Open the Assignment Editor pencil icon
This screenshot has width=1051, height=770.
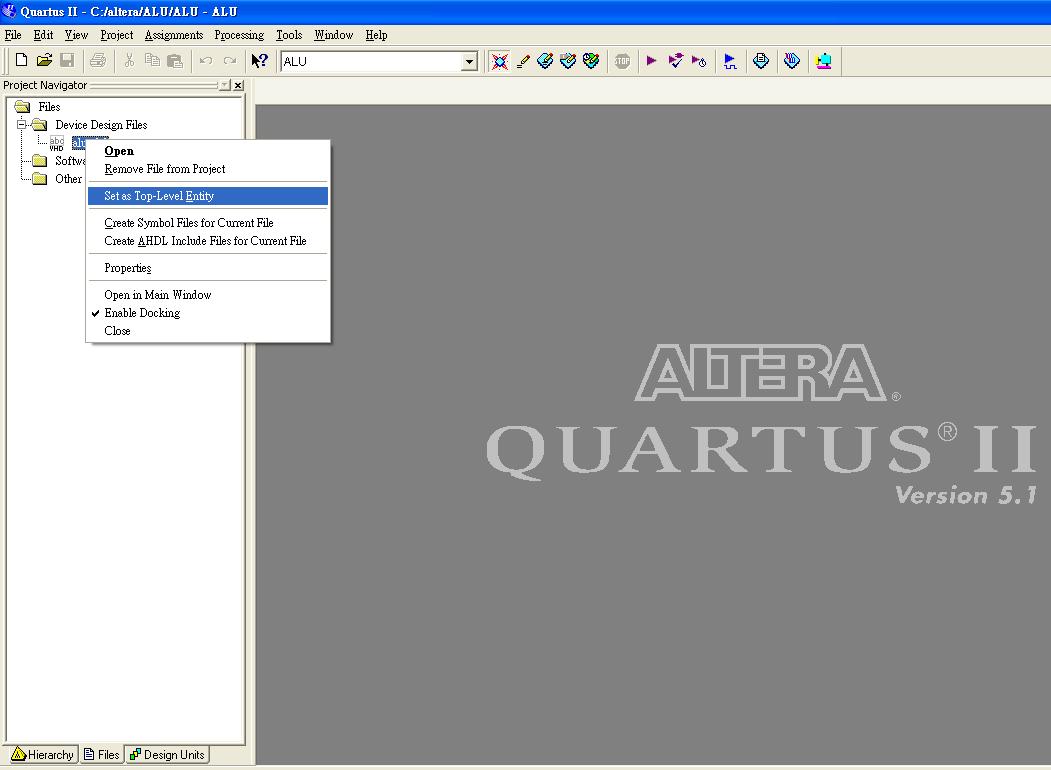[522, 61]
